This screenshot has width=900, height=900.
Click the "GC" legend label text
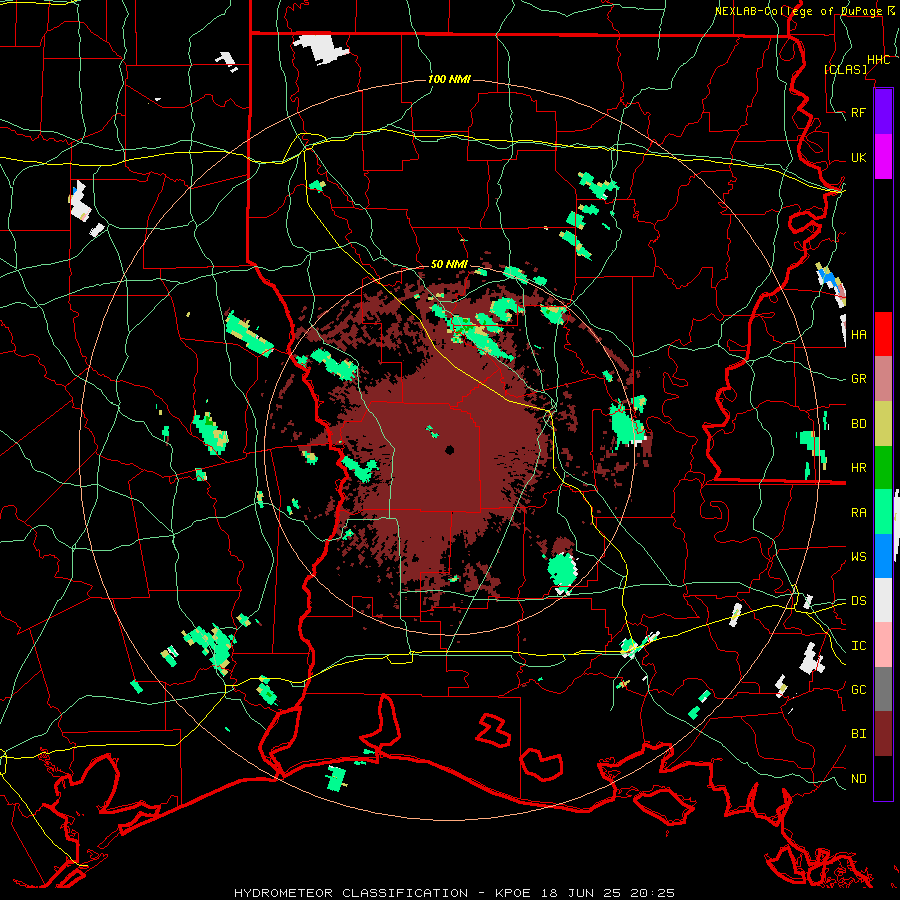[859, 689]
